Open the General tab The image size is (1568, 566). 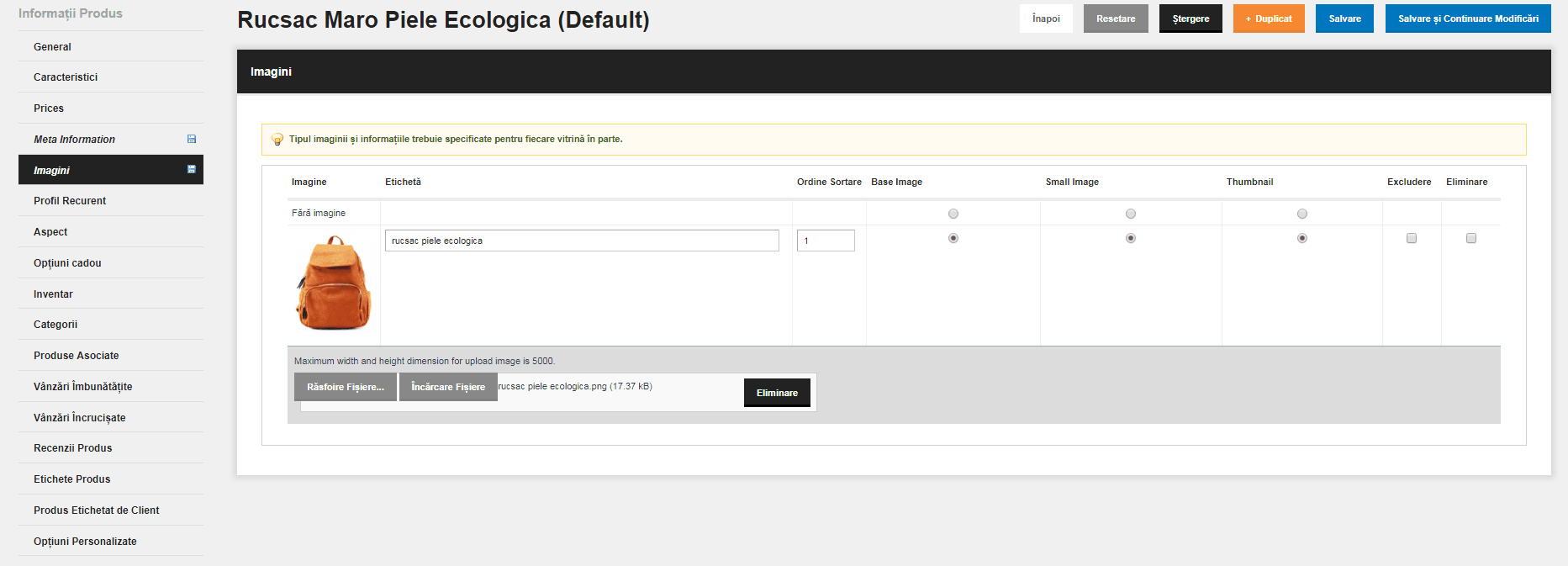point(111,47)
